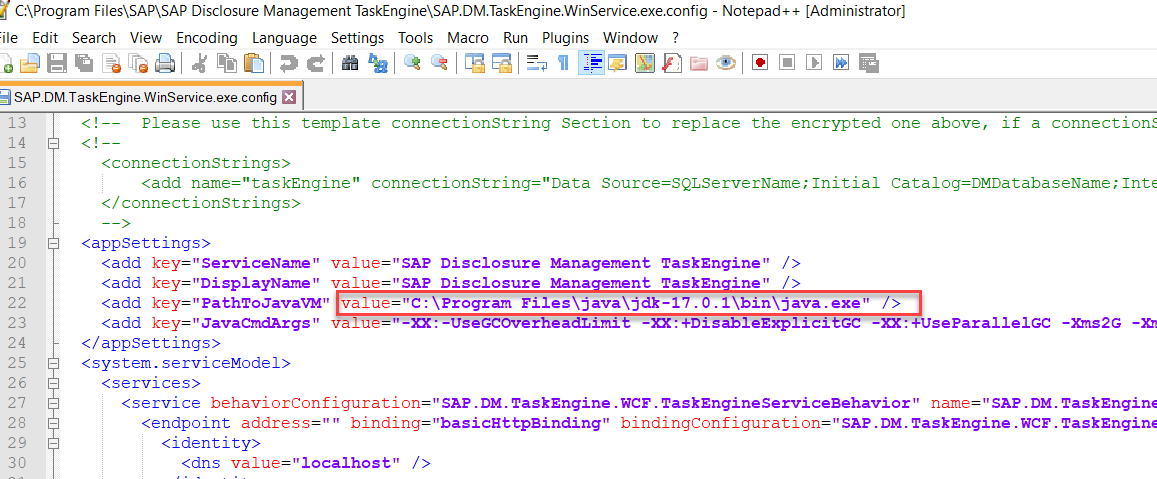Toggle Word wrap toolbar button
Viewport: 1157px width, 479px height.
[x=536, y=63]
